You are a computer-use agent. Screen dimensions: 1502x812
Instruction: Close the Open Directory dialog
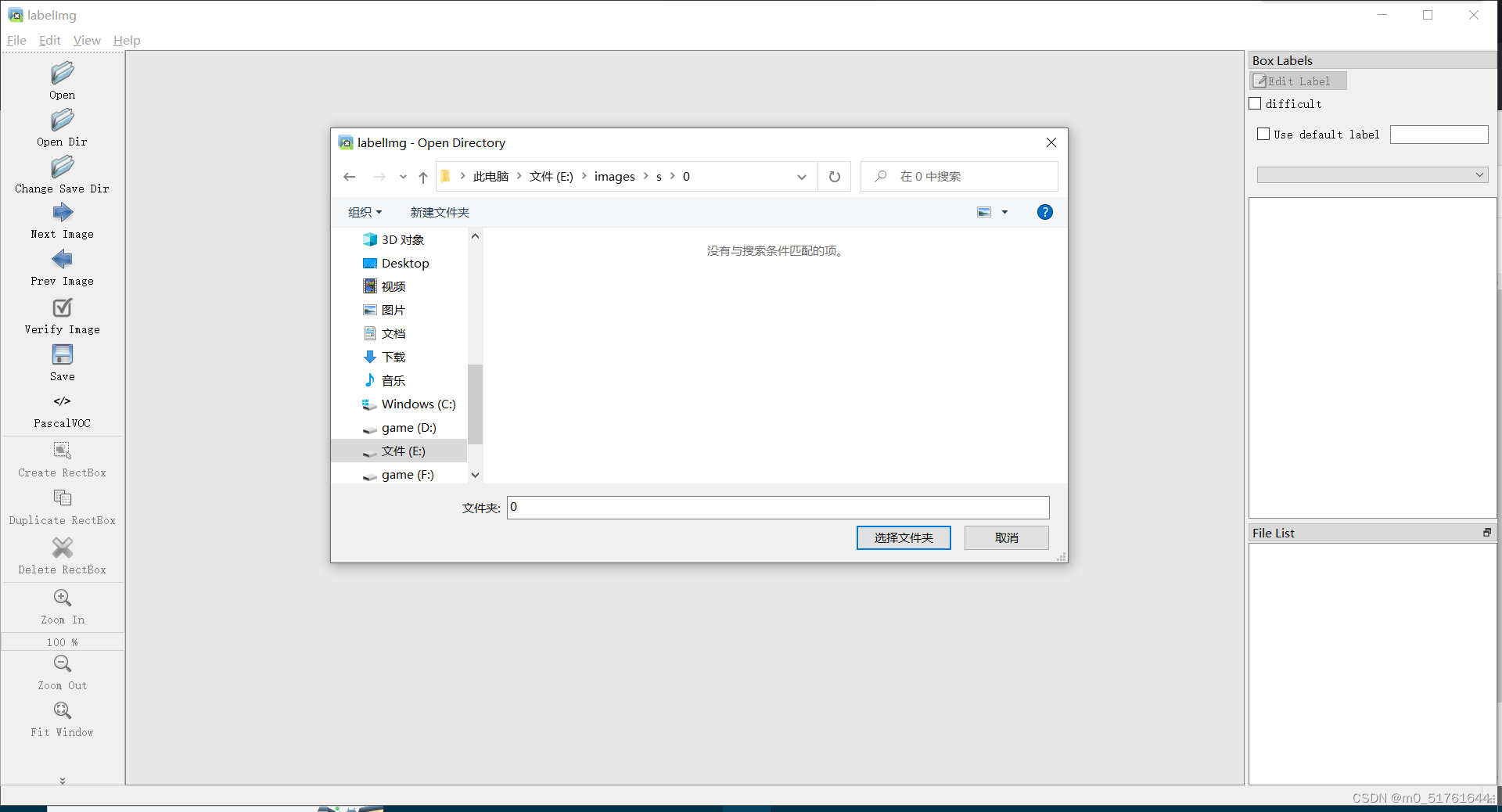tap(1051, 142)
